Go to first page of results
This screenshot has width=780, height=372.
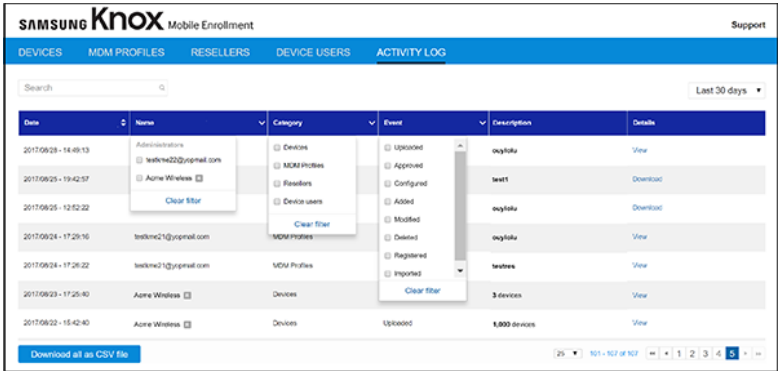(652, 354)
